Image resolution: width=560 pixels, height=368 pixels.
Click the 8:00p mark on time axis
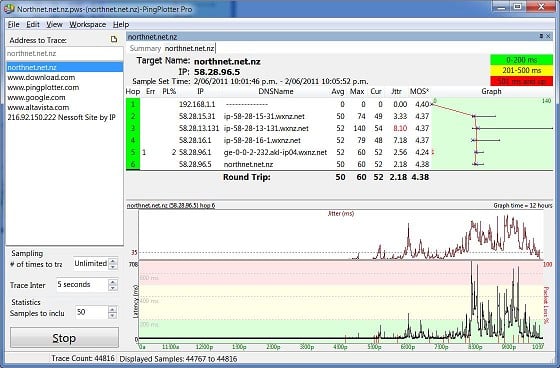(x=475, y=347)
